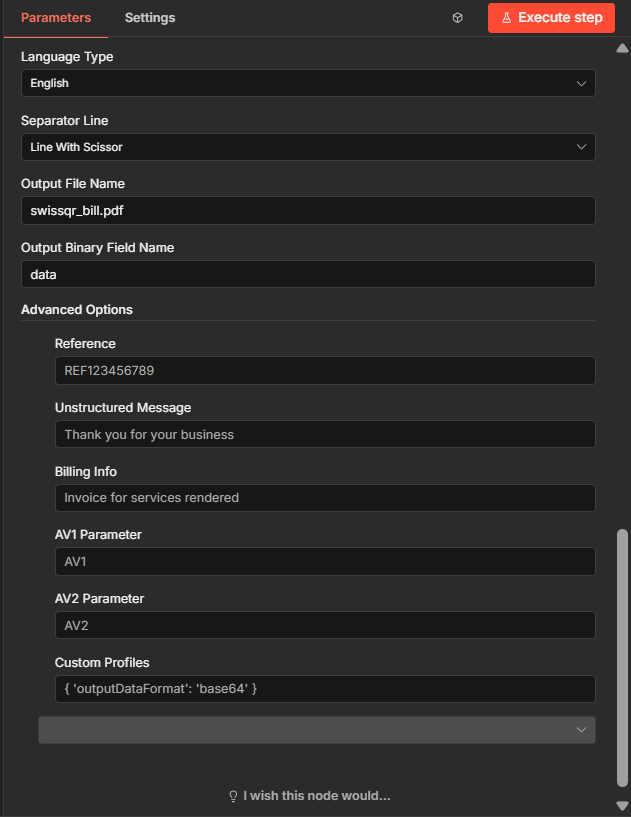This screenshot has width=631, height=817.
Task: Click the scrollbar down arrow
Action: pos(623,805)
